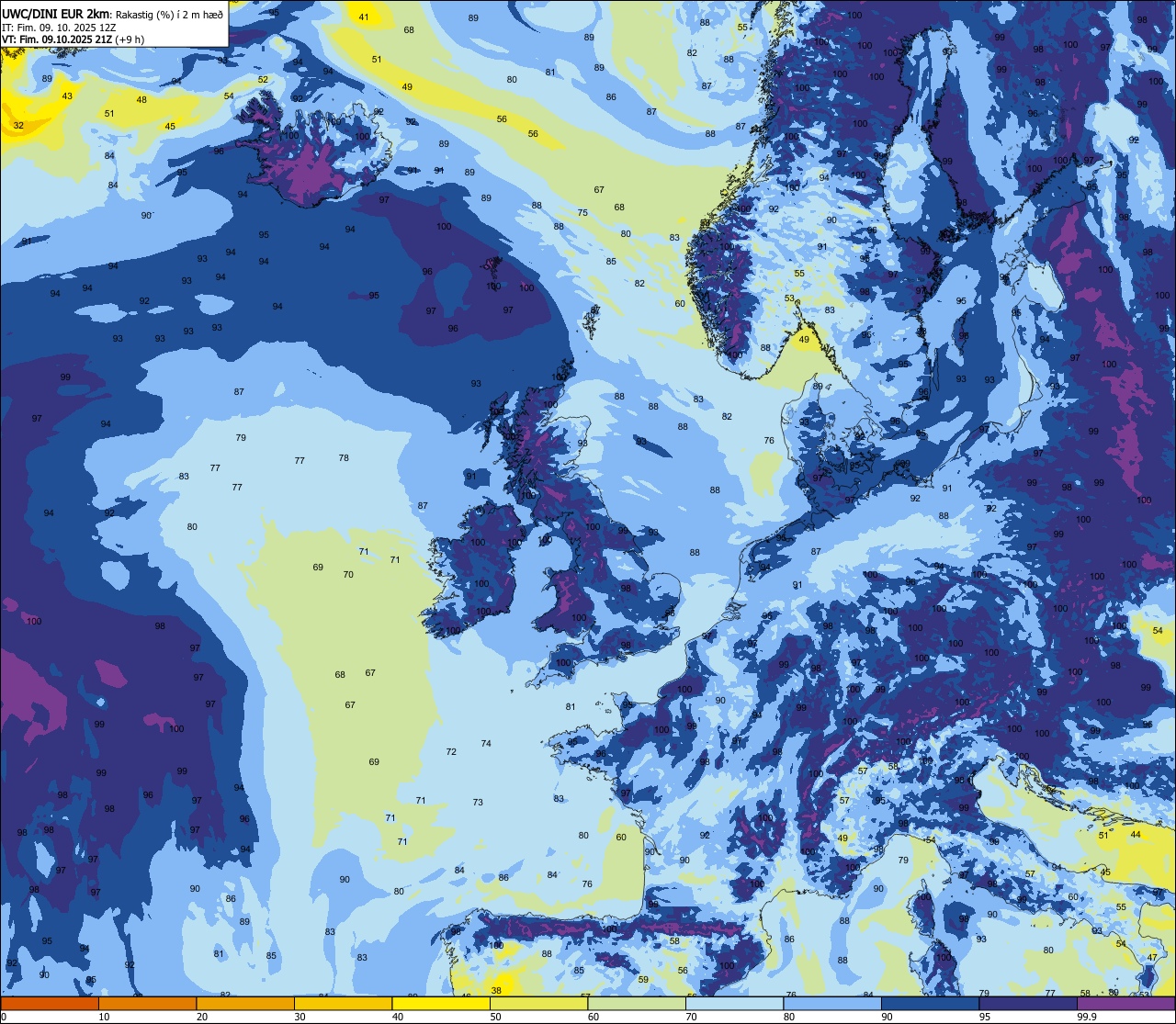Click the purple legend swatch above 99.9
Viewport: 1176px width, 1024px height.
(1125, 1003)
